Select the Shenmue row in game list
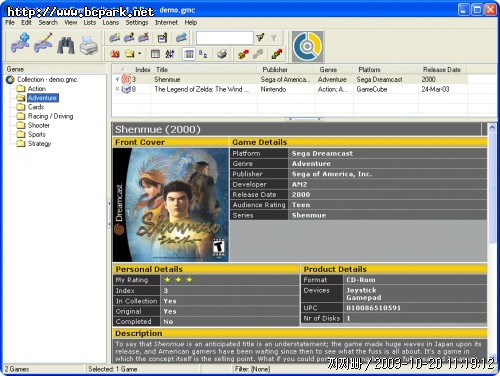The image size is (500, 376). point(290,79)
